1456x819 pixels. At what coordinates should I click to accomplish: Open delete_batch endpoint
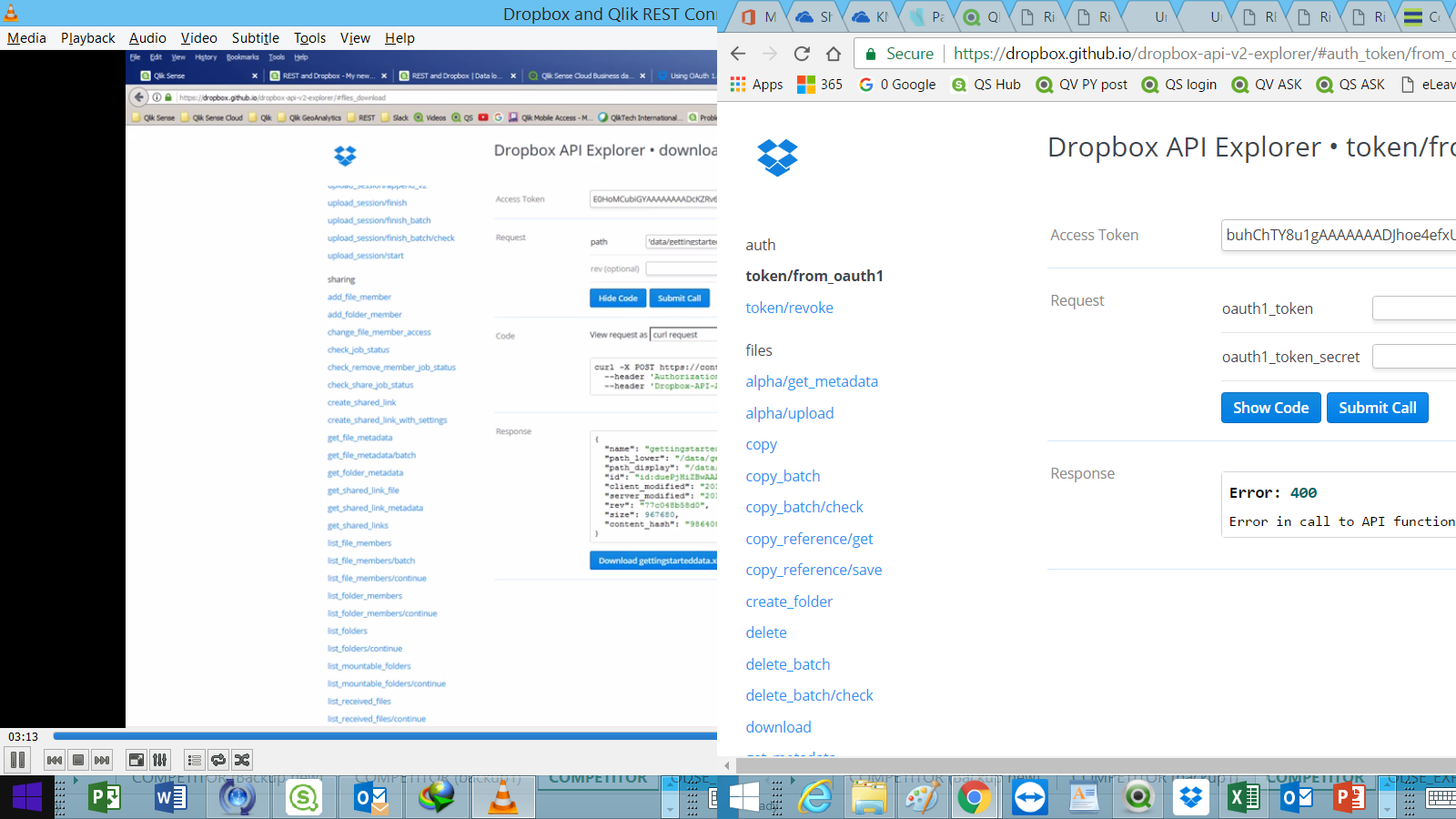pos(788,664)
